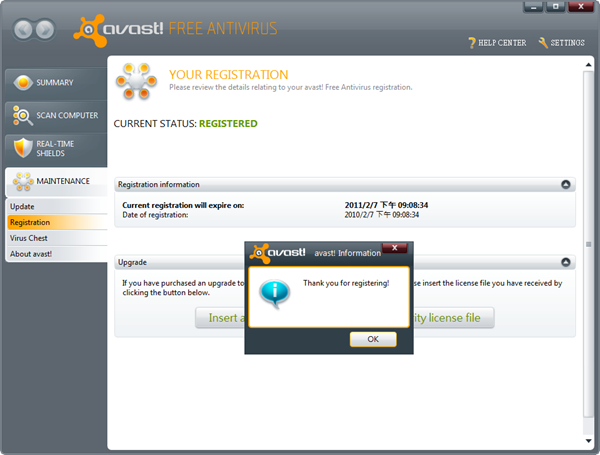Click the 'Thank you for registering!' message
The height and width of the screenshot is (455, 600).
(x=346, y=283)
